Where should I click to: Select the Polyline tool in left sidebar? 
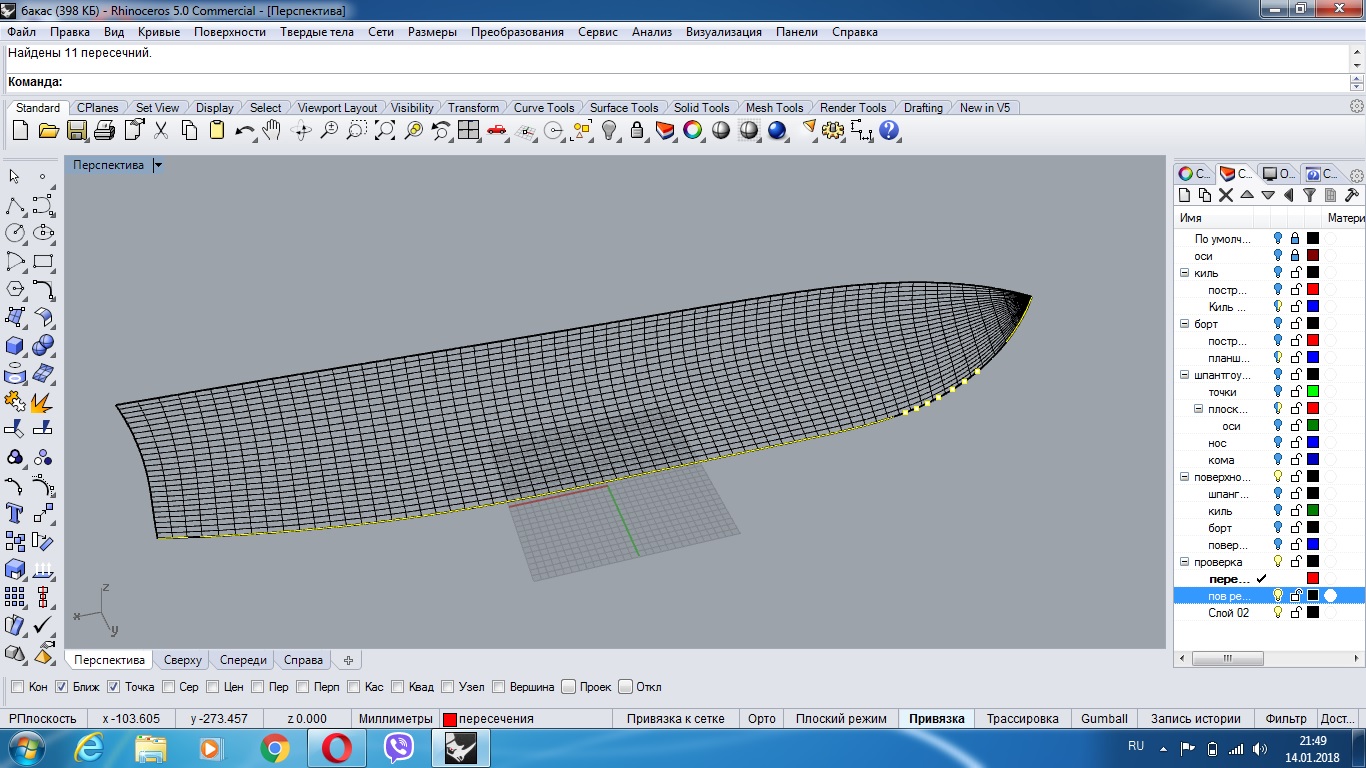tap(15, 205)
